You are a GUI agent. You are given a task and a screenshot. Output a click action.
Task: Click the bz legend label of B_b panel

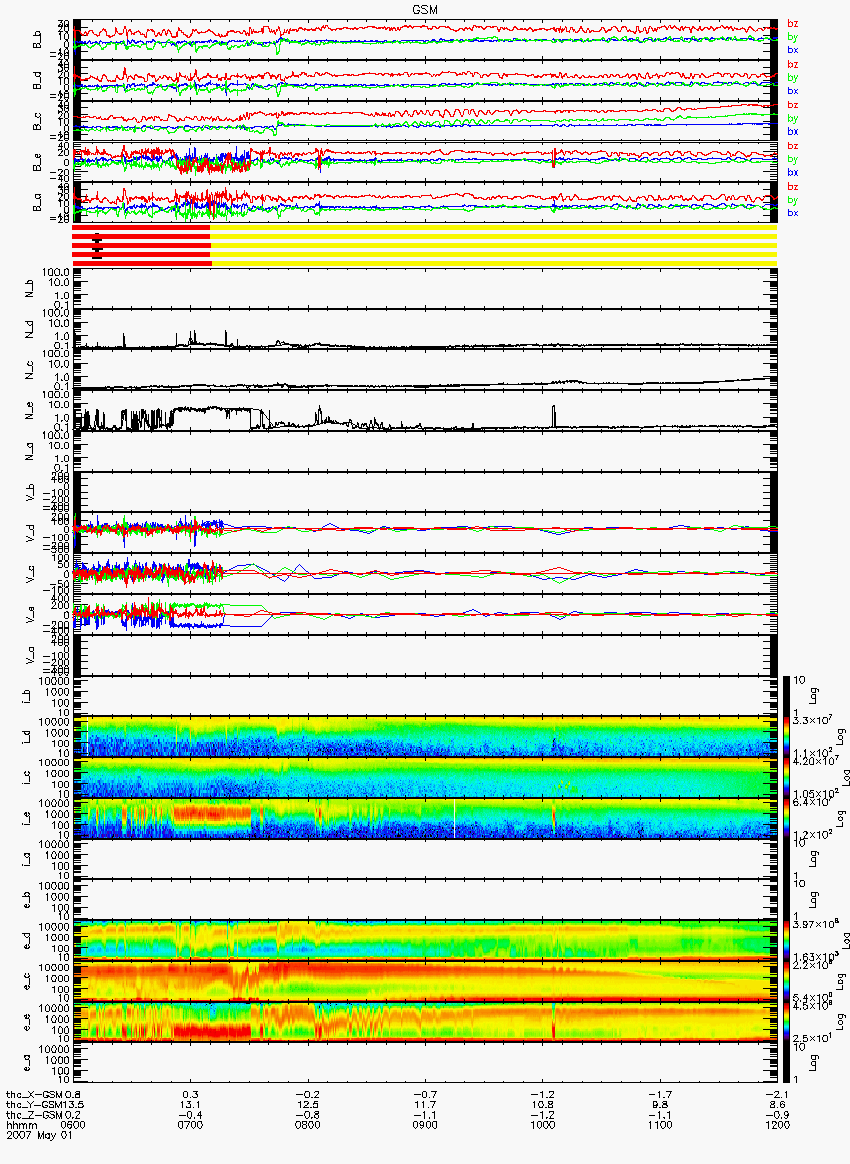click(x=793, y=24)
